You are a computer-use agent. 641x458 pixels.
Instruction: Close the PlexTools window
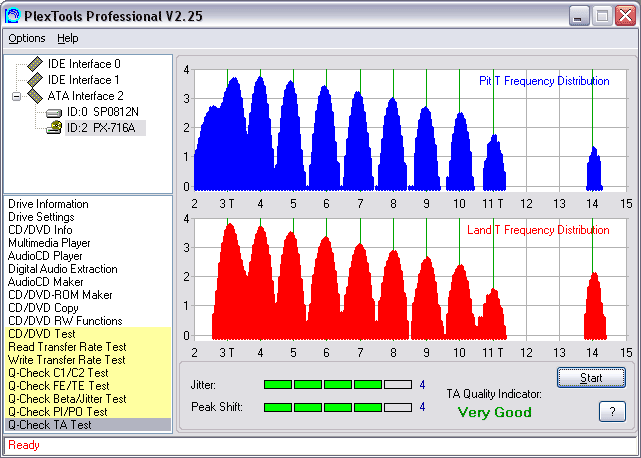(625, 16)
